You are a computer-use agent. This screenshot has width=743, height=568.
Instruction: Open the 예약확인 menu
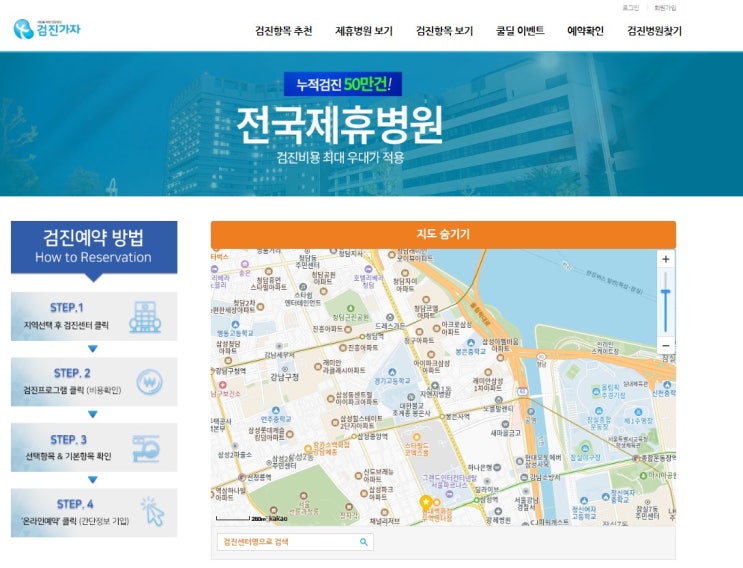point(585,31)
